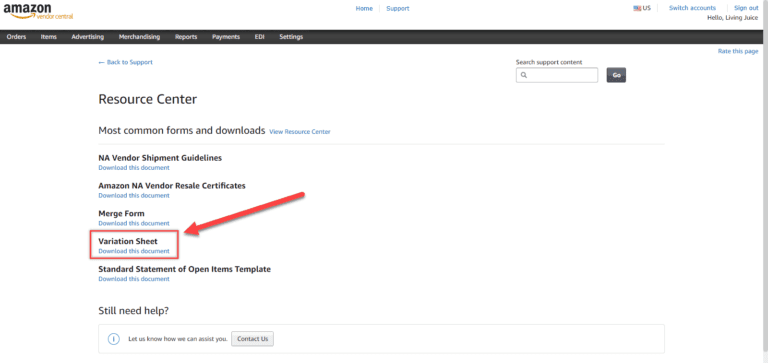Image resolution: width=768 pixels, height=363 pixels.
Task: Download the NA Vendor Shipment Guidelines document
Action: [x=134, y=168]
